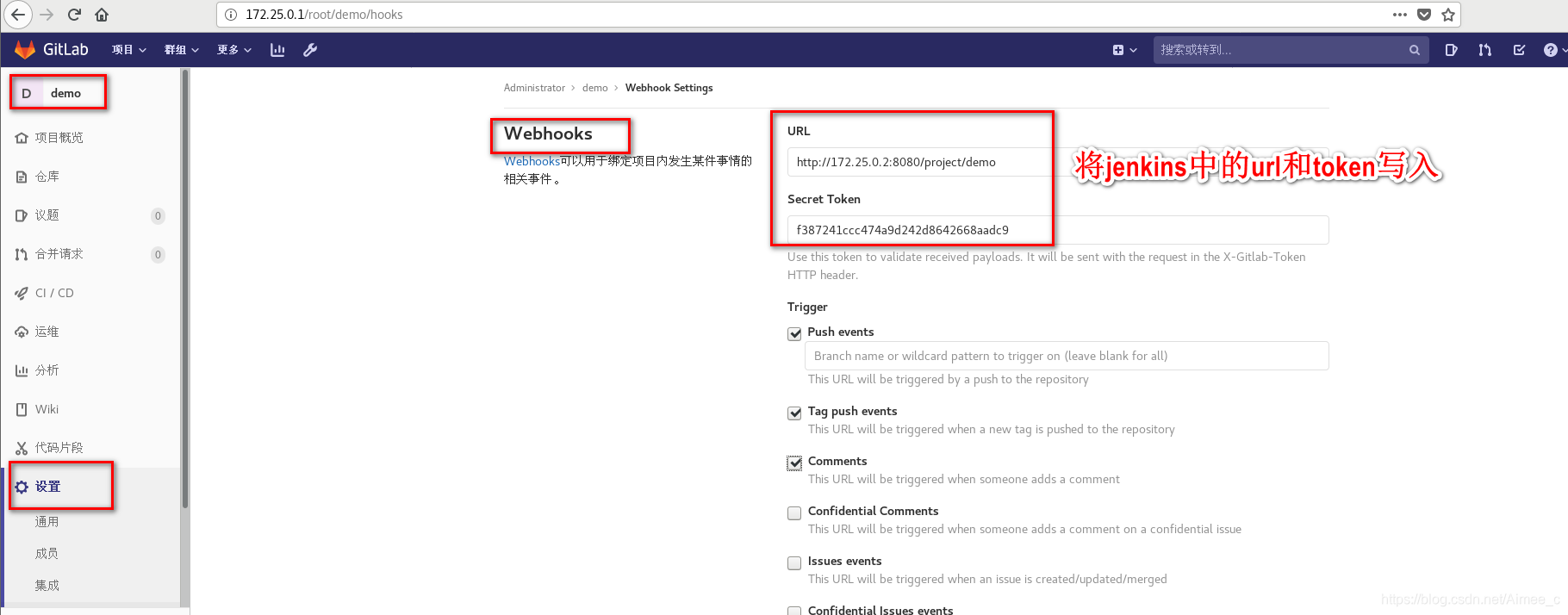Open the blue Webhooks documentation link
Screen dimensions: 1568x615
532,161
